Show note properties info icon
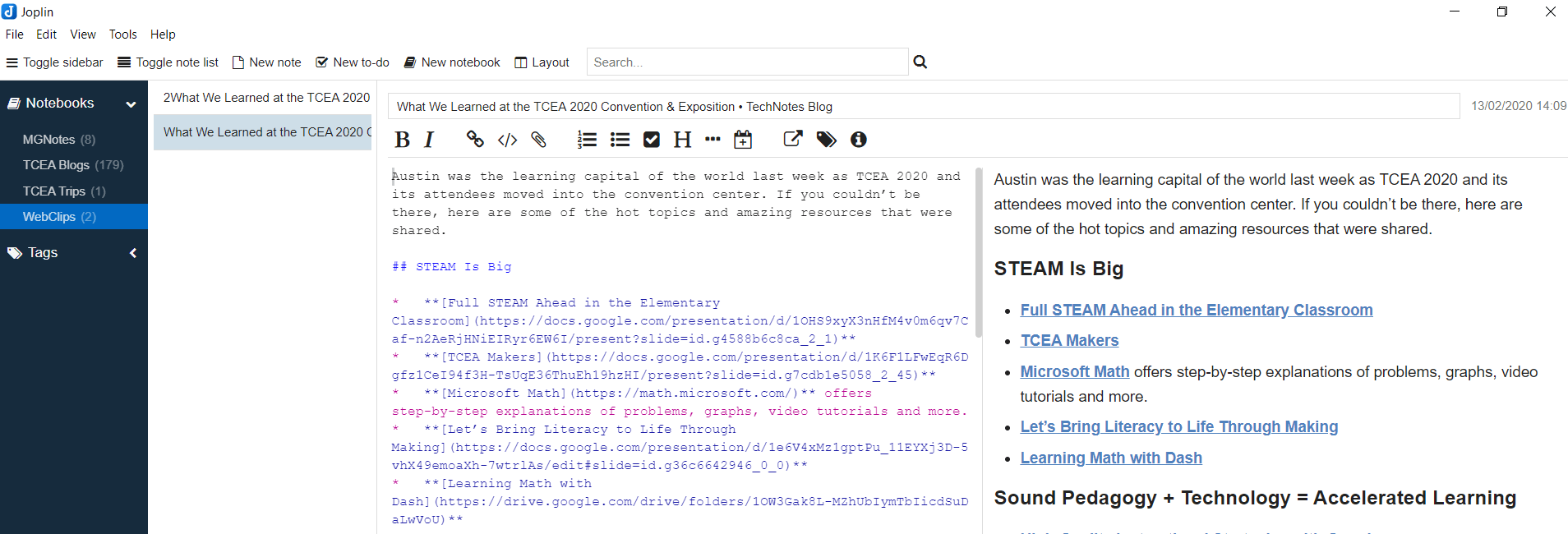 859,140
